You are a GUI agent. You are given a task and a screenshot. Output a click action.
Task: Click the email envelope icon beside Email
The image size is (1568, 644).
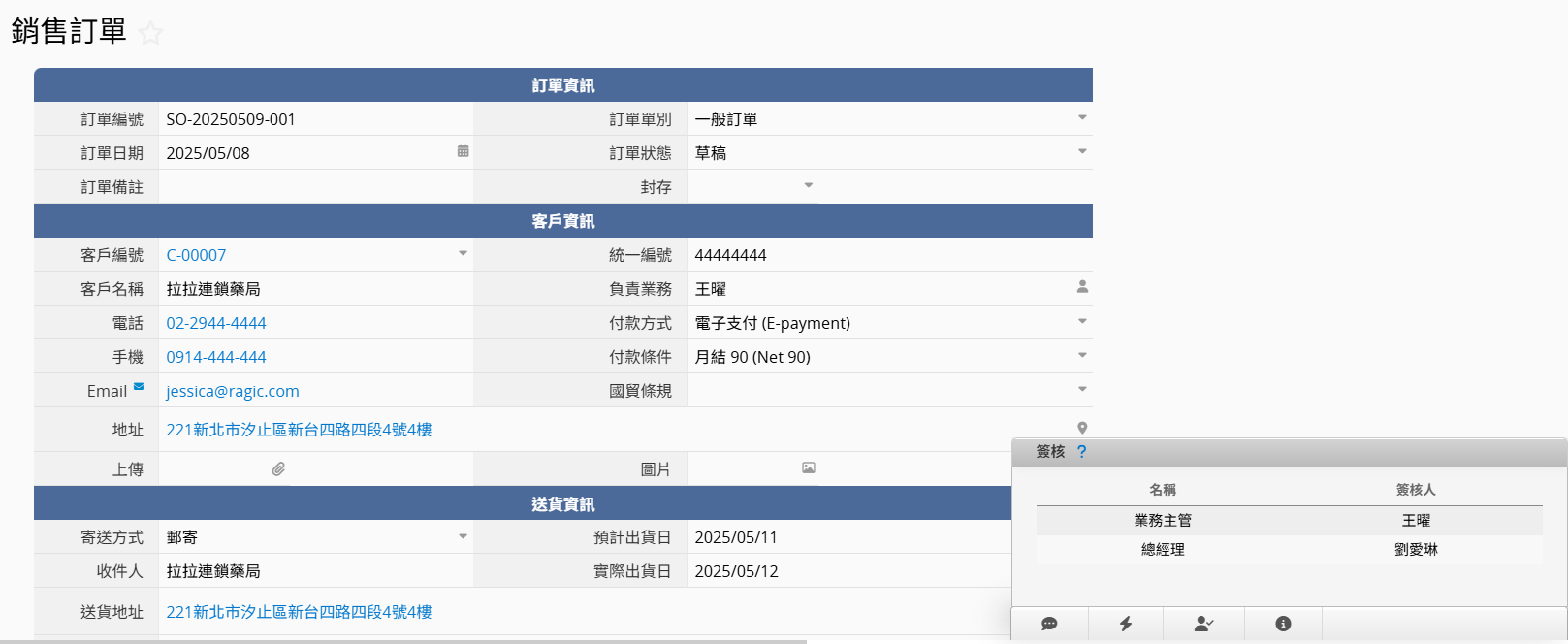[x=139, y=386]
